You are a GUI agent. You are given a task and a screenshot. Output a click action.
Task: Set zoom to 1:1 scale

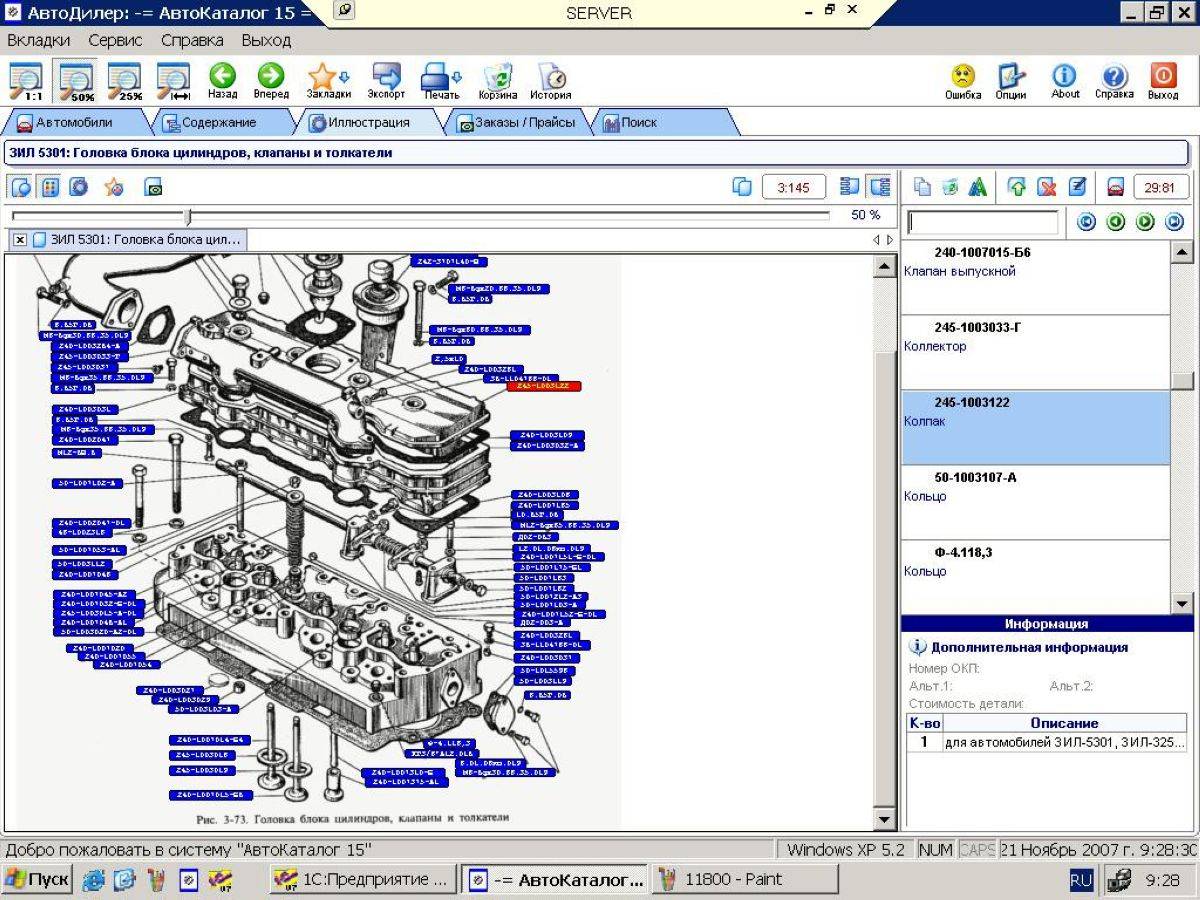tap(25, 81)
